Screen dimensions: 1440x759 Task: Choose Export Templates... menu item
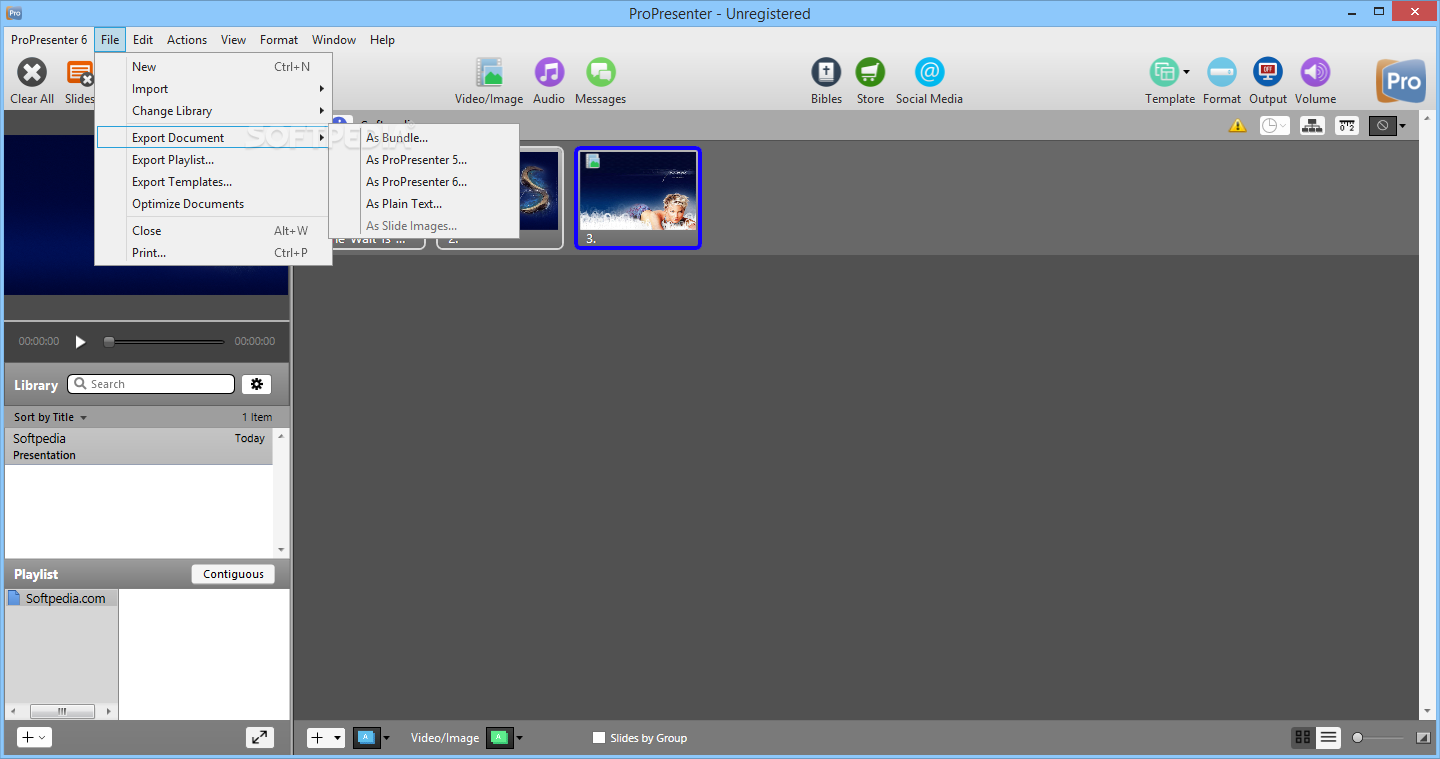pyautogui.click(x=213, y=182)
